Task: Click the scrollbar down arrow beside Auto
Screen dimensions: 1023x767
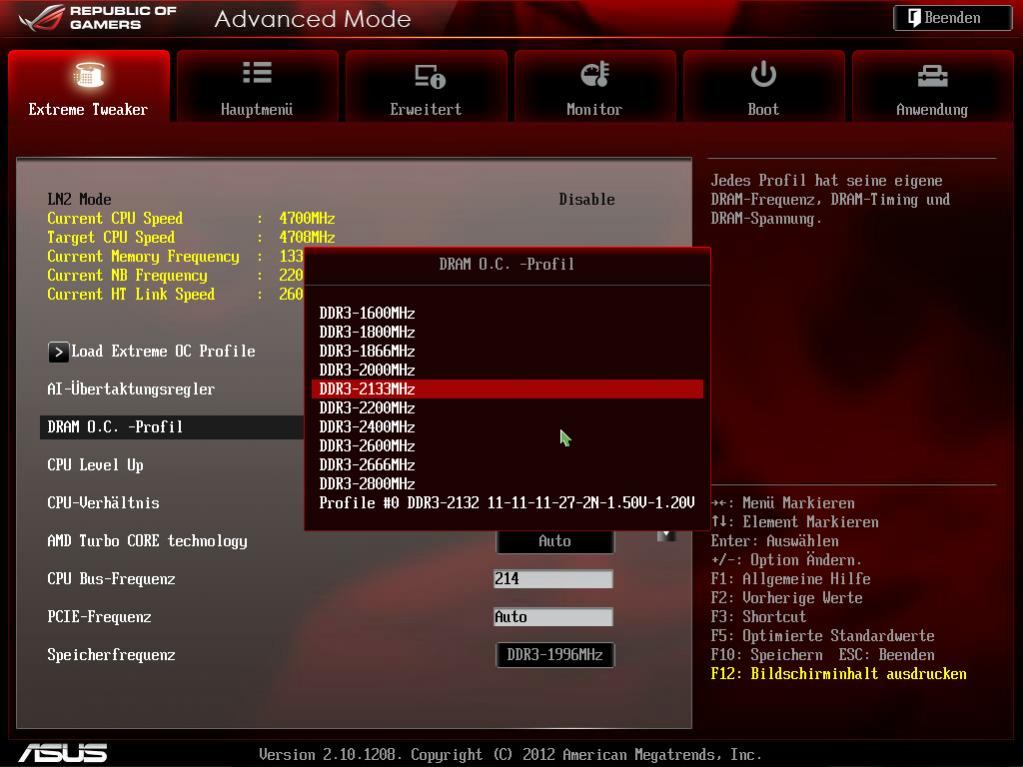Action: tap(665, 535)
